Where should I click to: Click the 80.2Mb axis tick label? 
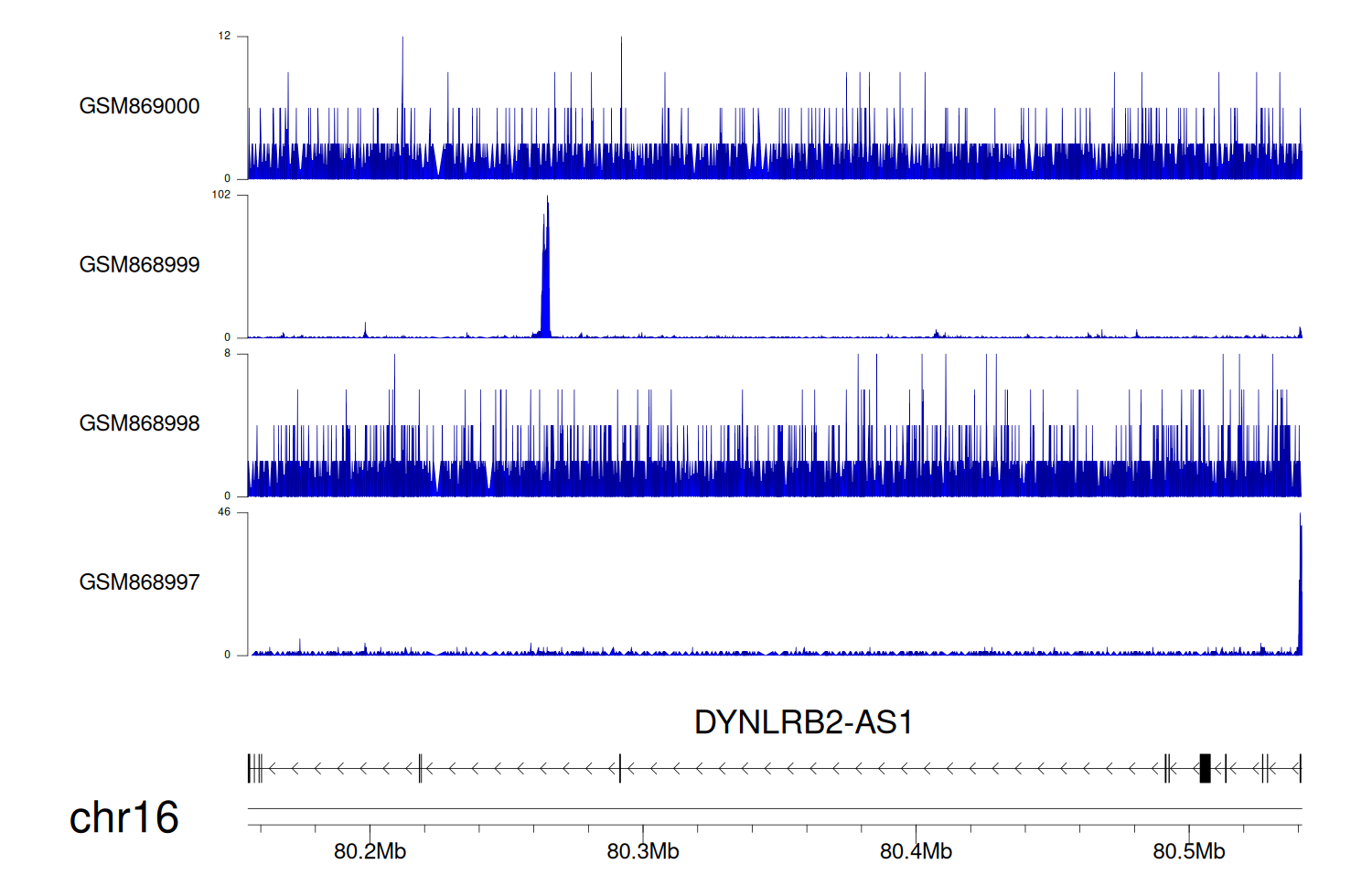click(x=370, y=852)
